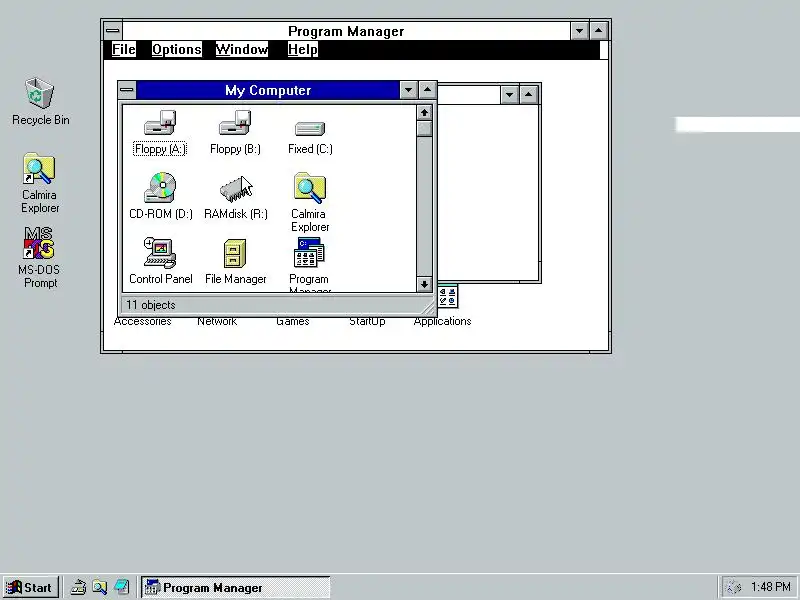This screenshot has width=800, height=600.
Task: Click the Explorer magnifier quick-launch icon in taskbar
Action: coord(99,587)
